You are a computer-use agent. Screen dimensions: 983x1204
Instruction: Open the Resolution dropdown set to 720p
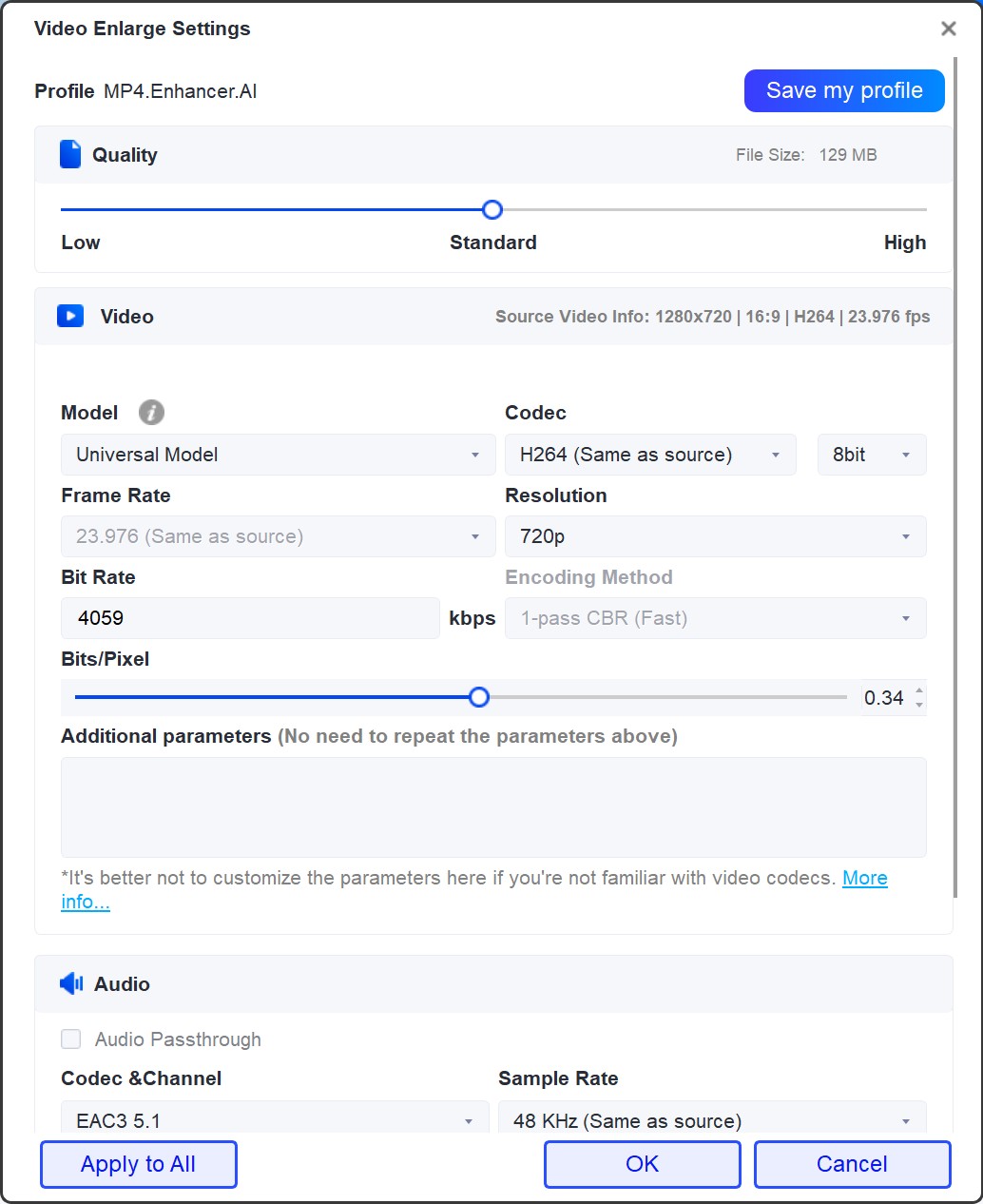[x=715, y=536]
